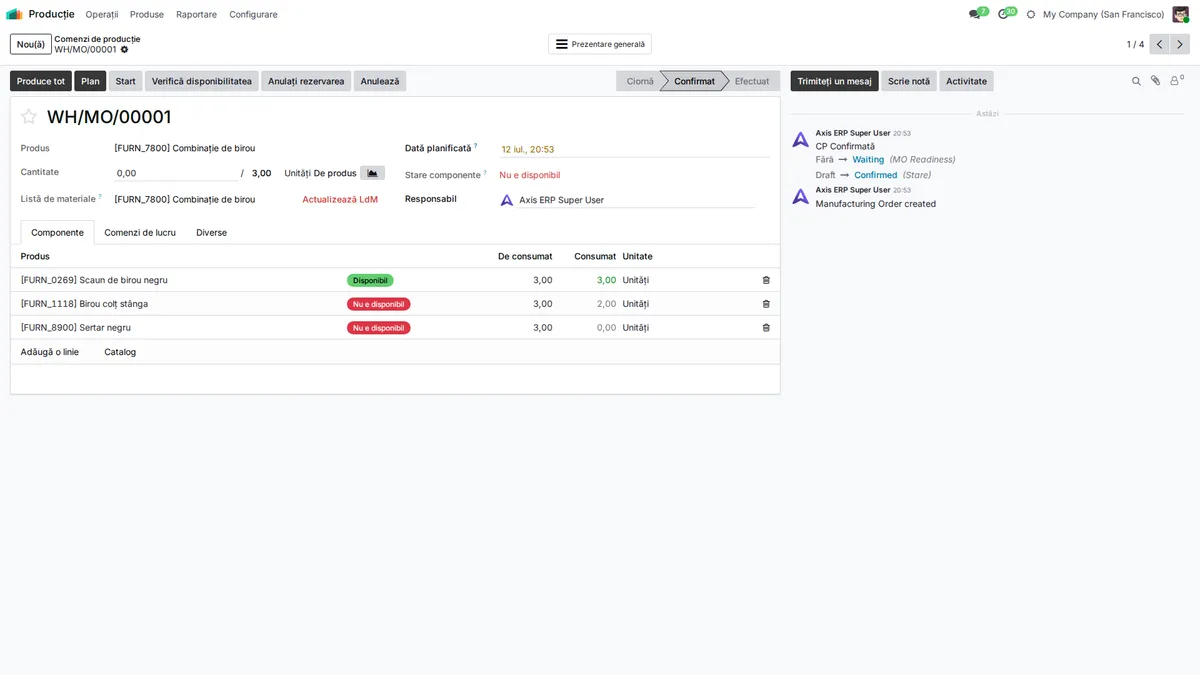This screenshot has width=1200, height=675.
Task: Open the Raportare menu
Action: click(196, 14)
